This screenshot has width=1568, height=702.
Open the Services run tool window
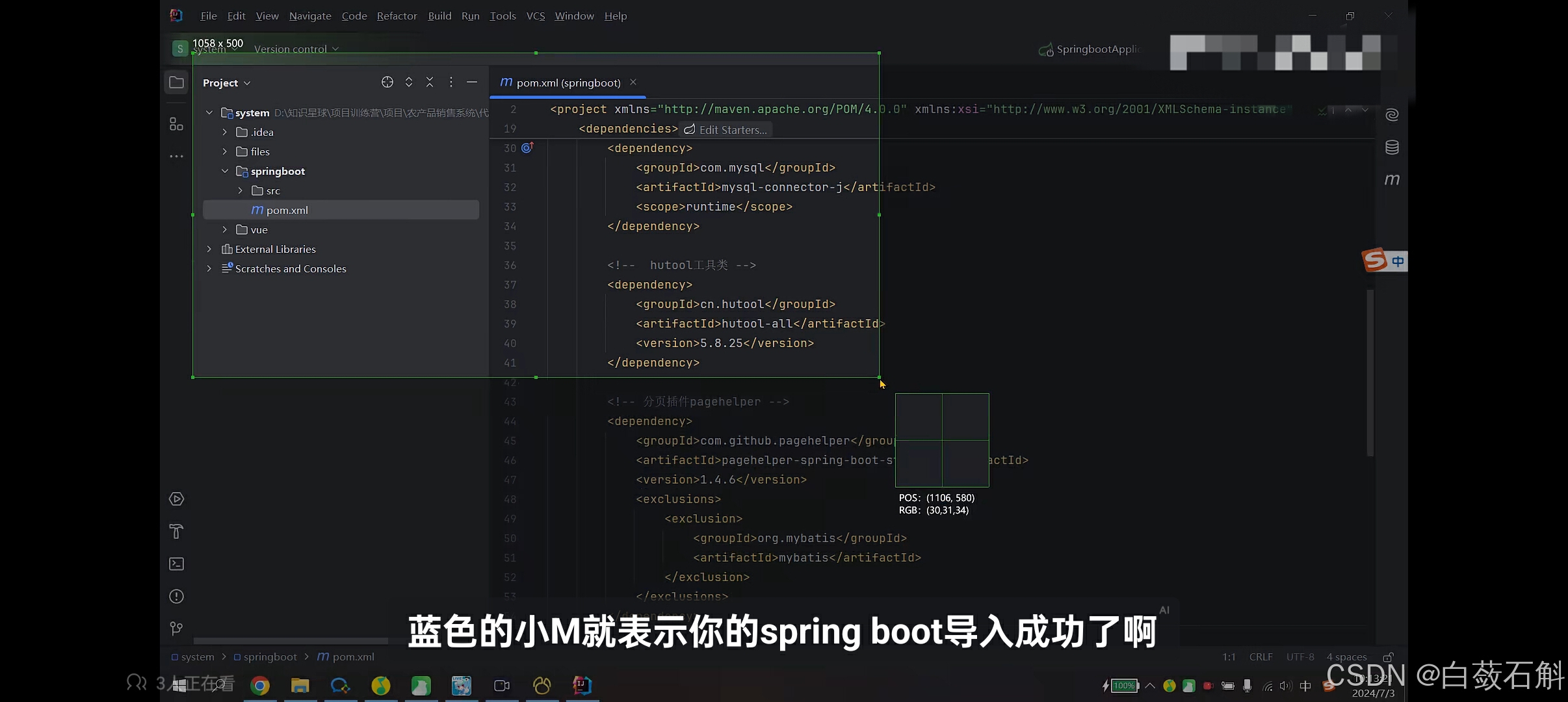pos(176,499)
